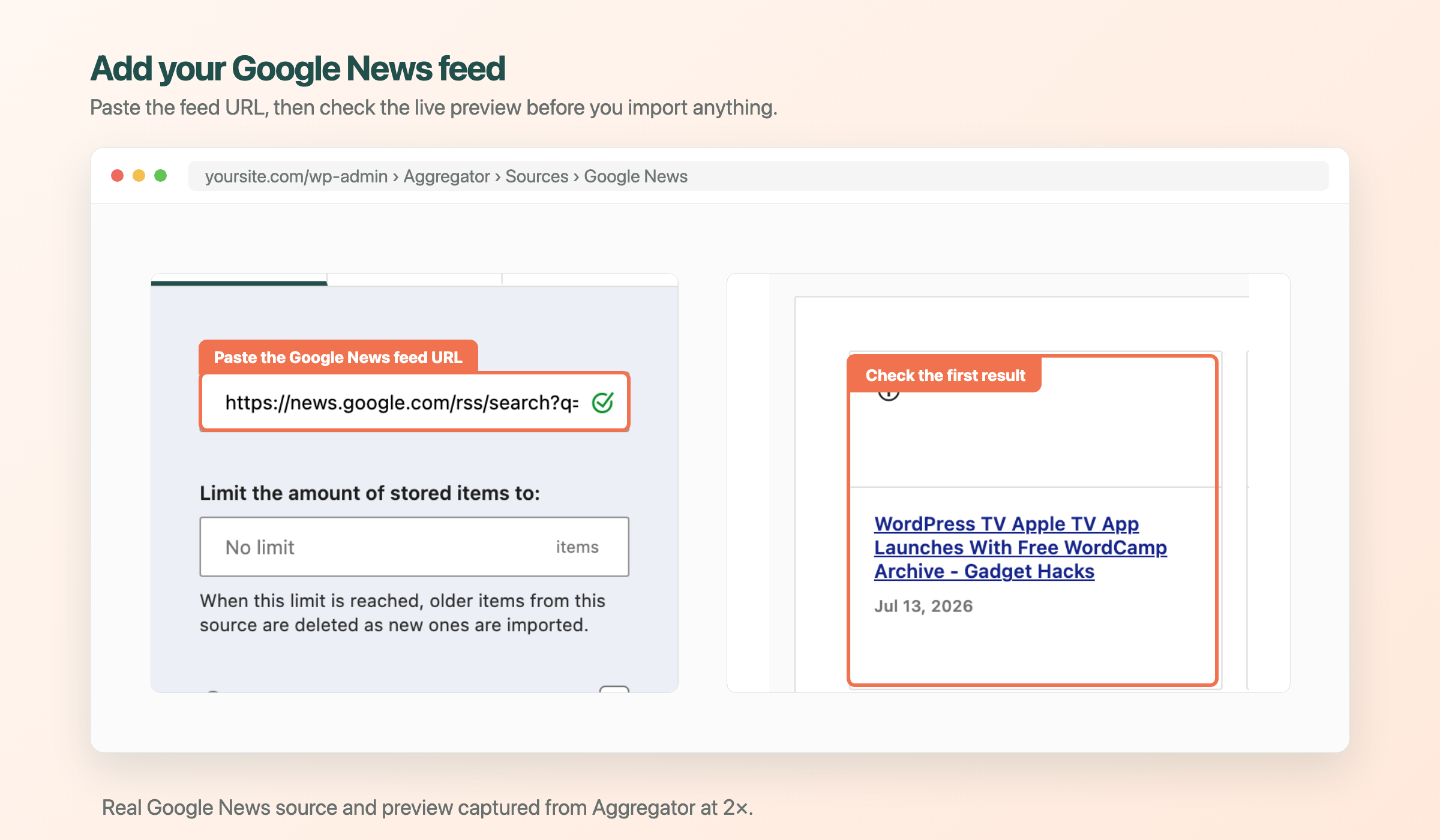This screenshot has width=1440, height=840.
Task: Click the 'Jul 13, 2026' date text
Action: [923, 606]
